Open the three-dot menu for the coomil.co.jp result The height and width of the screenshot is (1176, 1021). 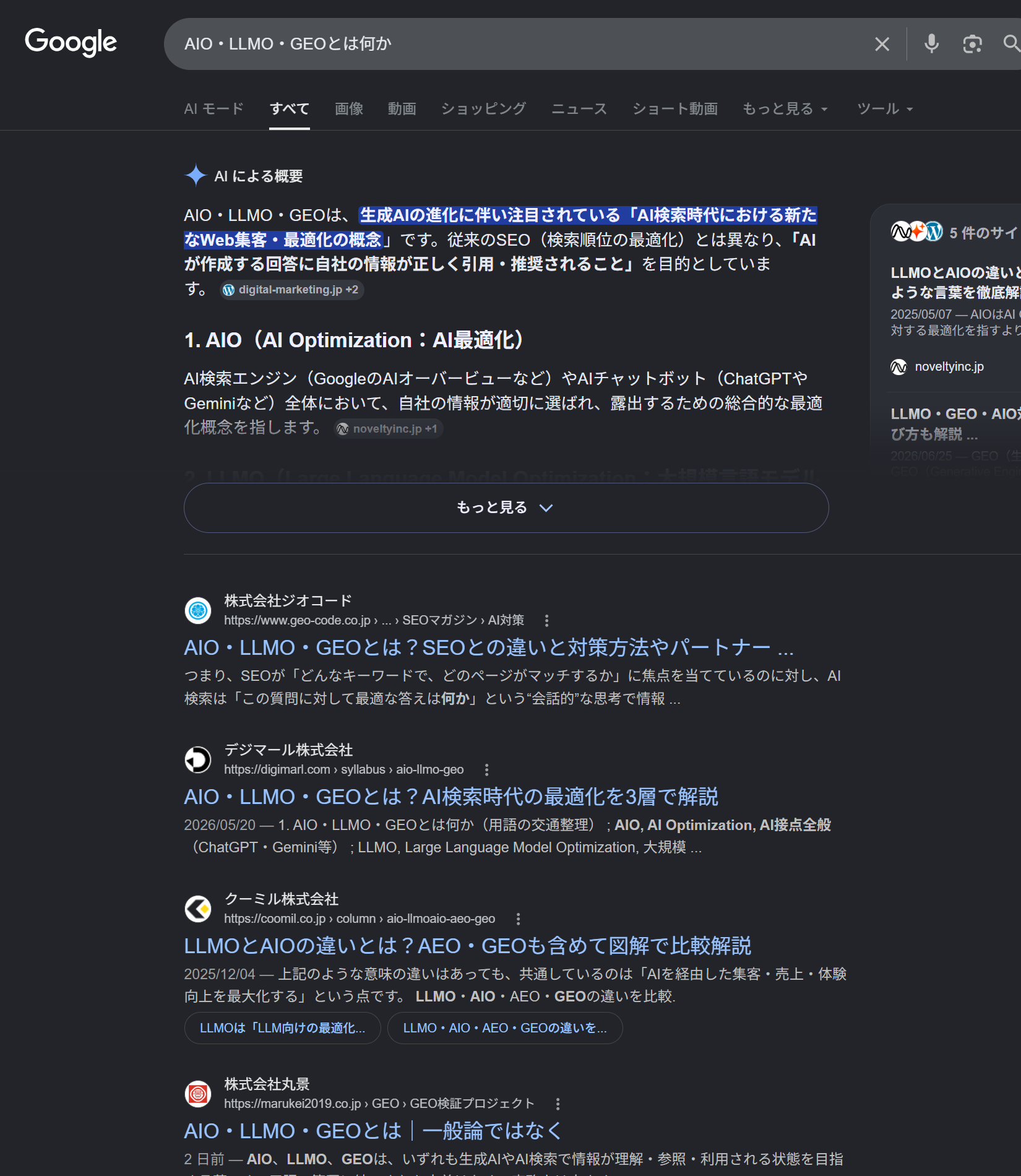519,919
